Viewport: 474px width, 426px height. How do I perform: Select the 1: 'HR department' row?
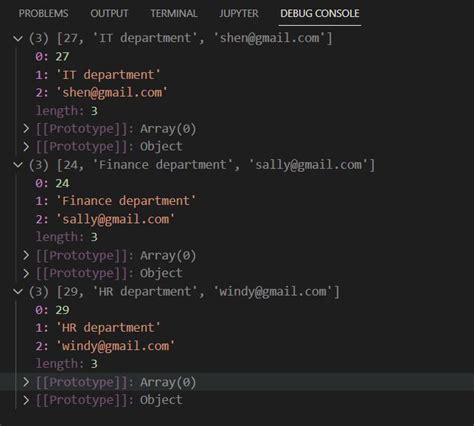click(98, 328)
